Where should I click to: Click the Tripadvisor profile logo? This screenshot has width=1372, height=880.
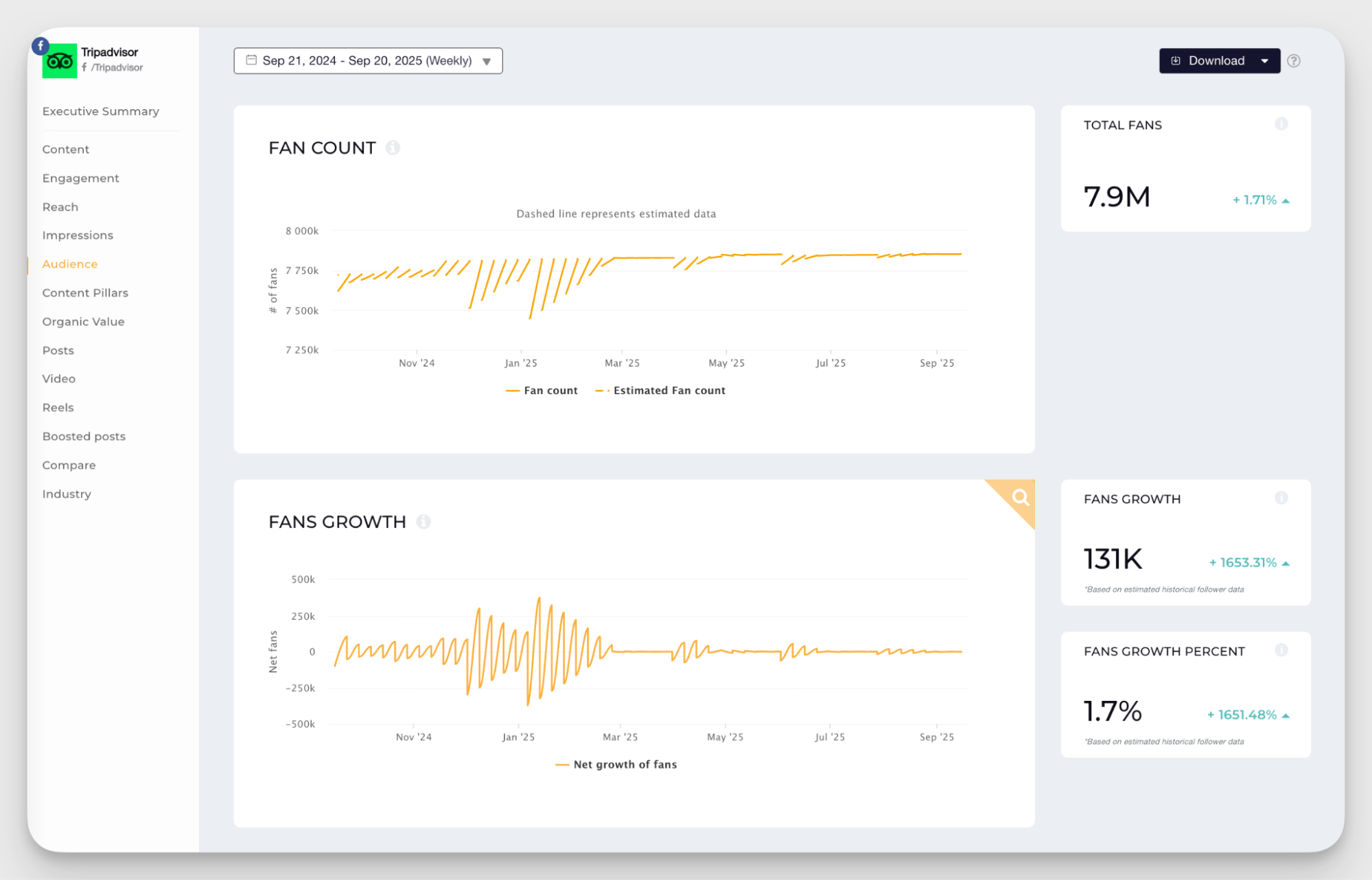[x=60, y=61]
